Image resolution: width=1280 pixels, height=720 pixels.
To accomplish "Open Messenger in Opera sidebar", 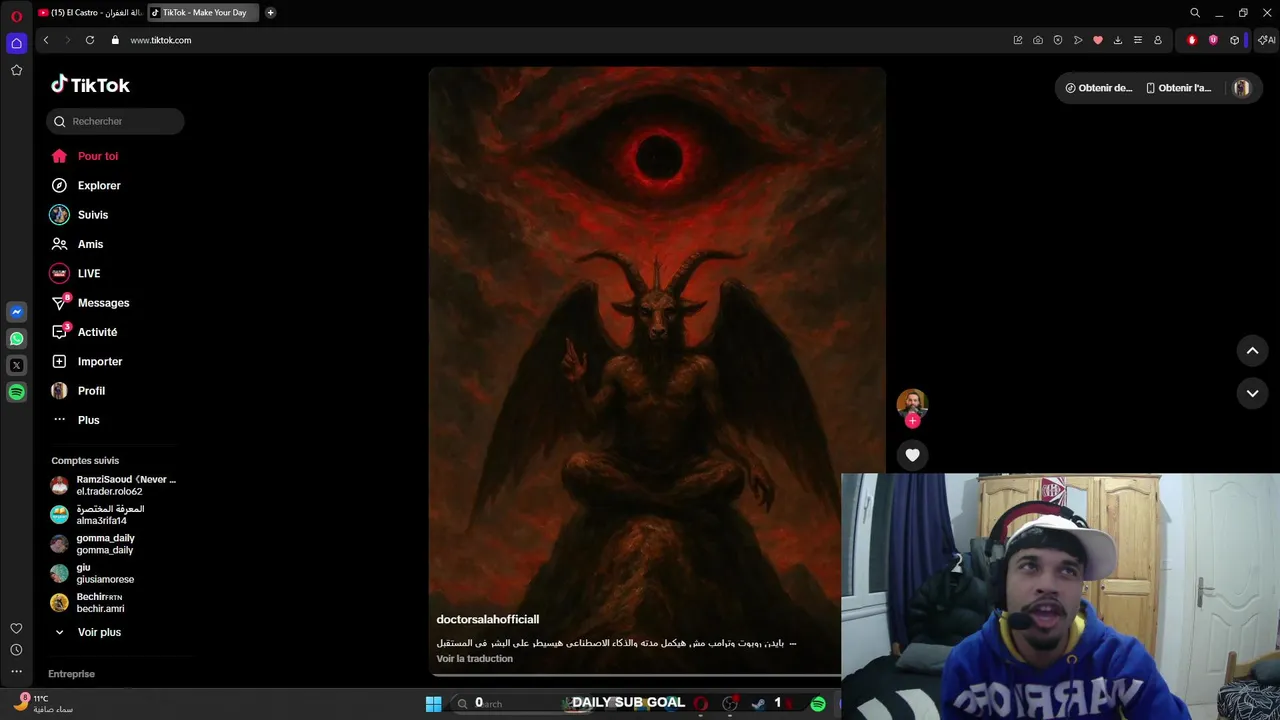I will coord(16,312).
